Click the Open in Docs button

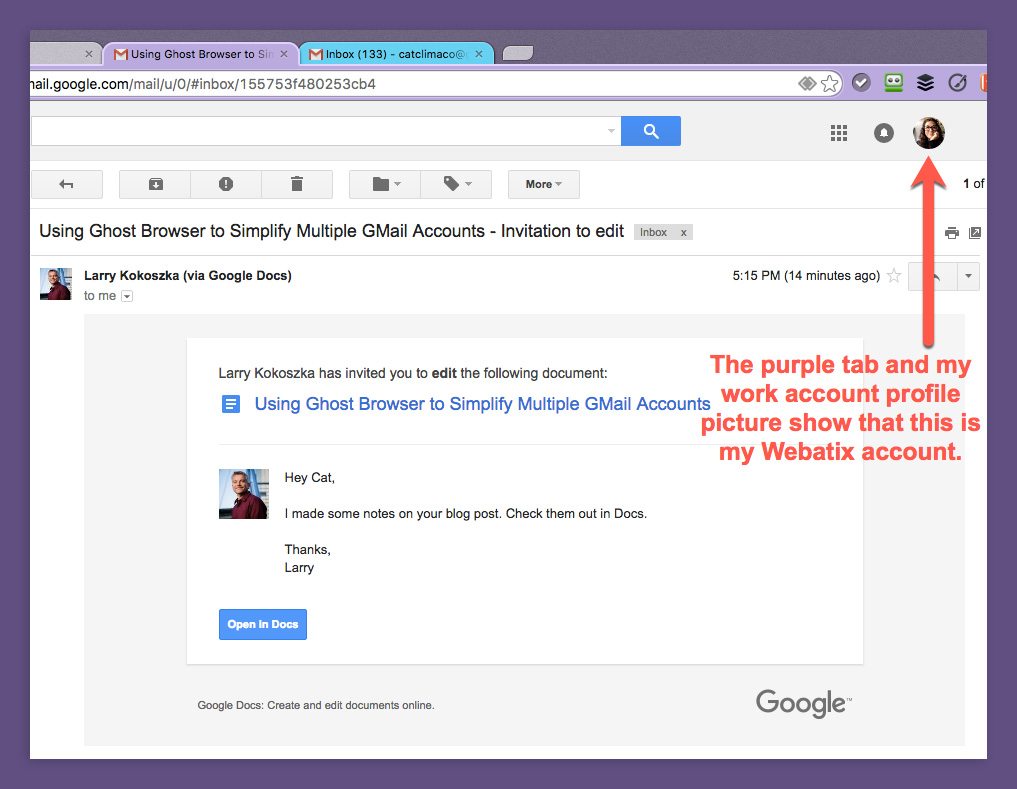click(x=263, y=624)
